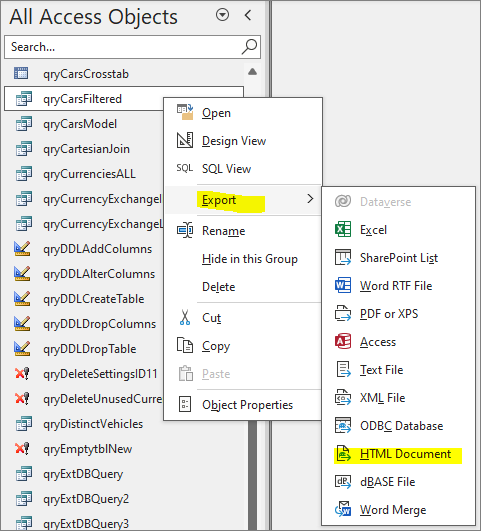
Task: Click the Word RTF File icon
Action: 343,285
